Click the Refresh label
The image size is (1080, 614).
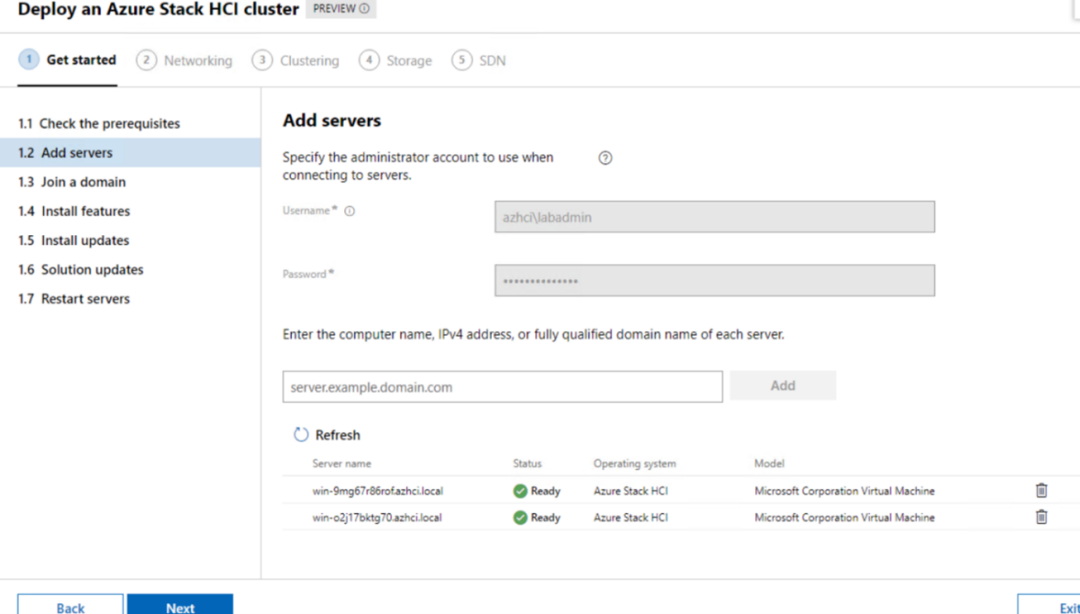tap(338, 435)
